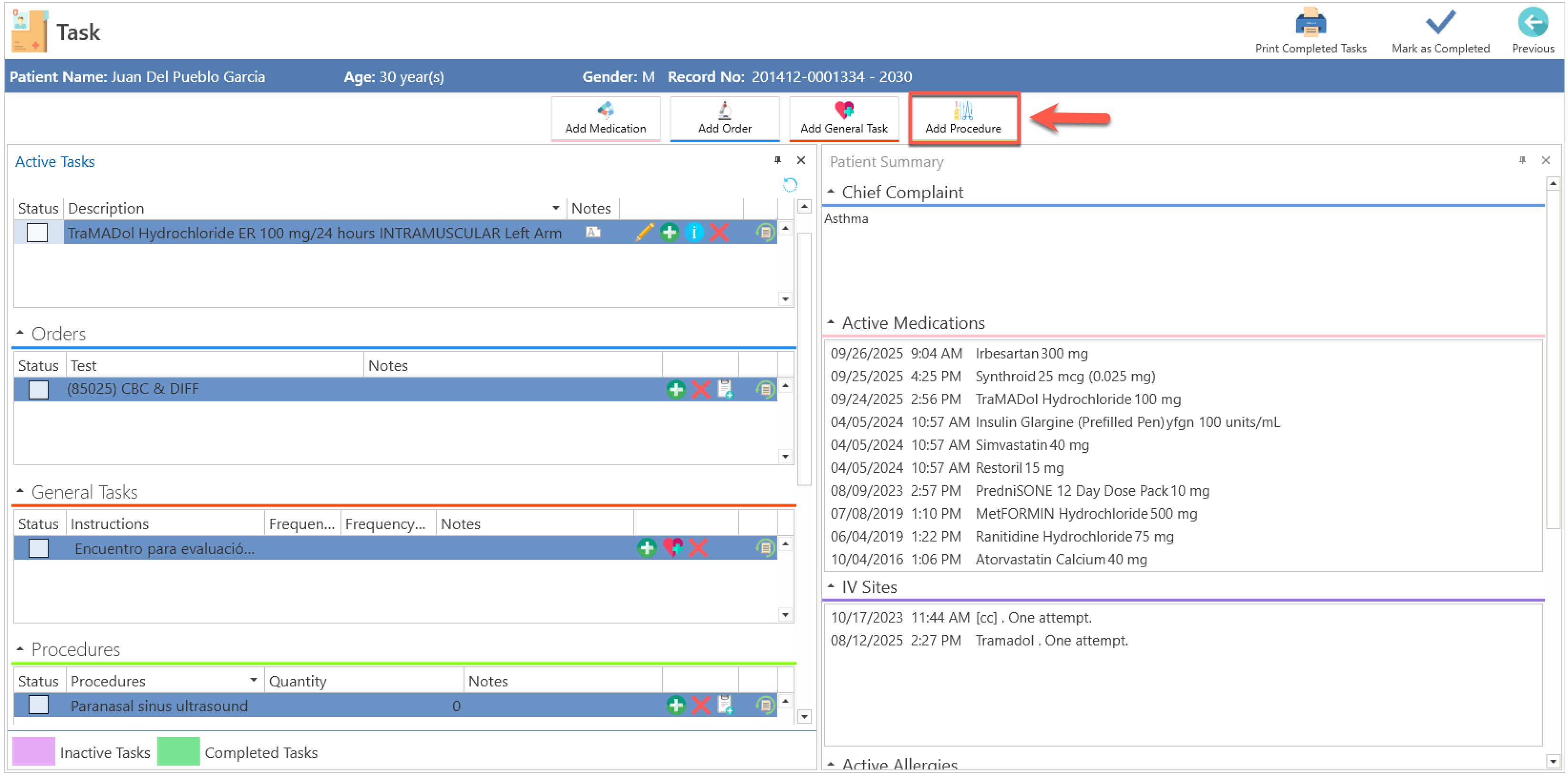Click the green Completed Tasks color swatch
1568x778 pixels.
tap(178, 752)
